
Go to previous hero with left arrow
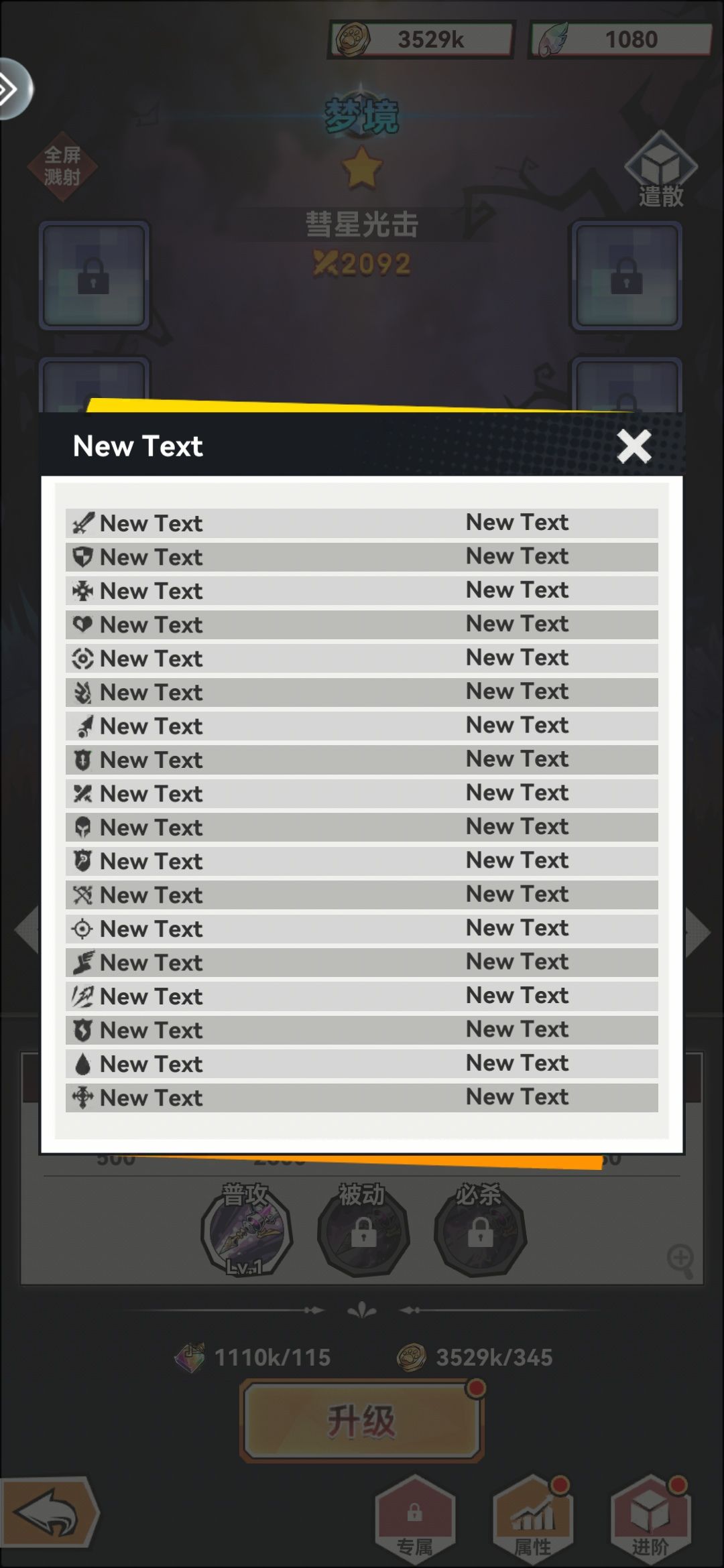27,931
